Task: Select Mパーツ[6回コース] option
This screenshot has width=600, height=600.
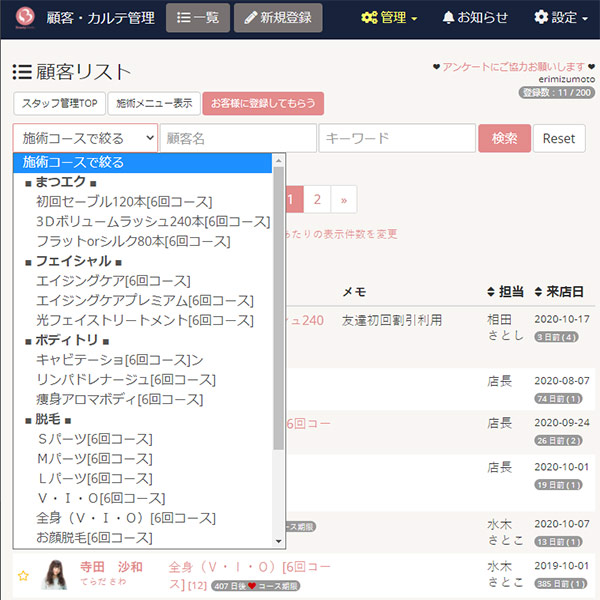Action: tap(142, 459)
